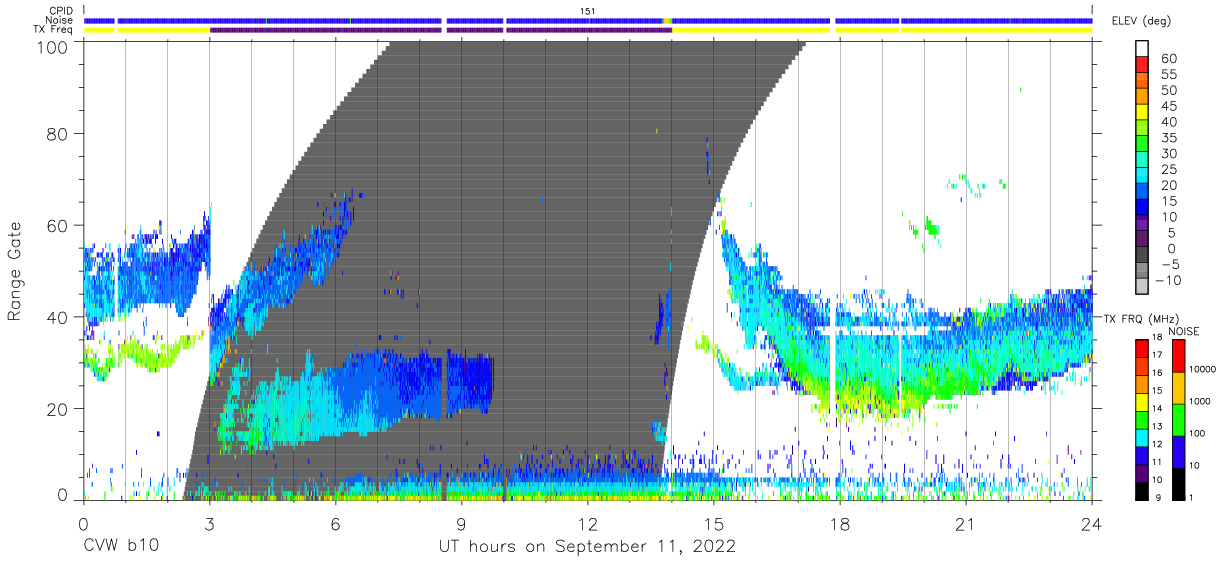The height and width of the screenshot is (567, 1228).
Task: Click the 15 label on UT hours axis
Action: 714,524
